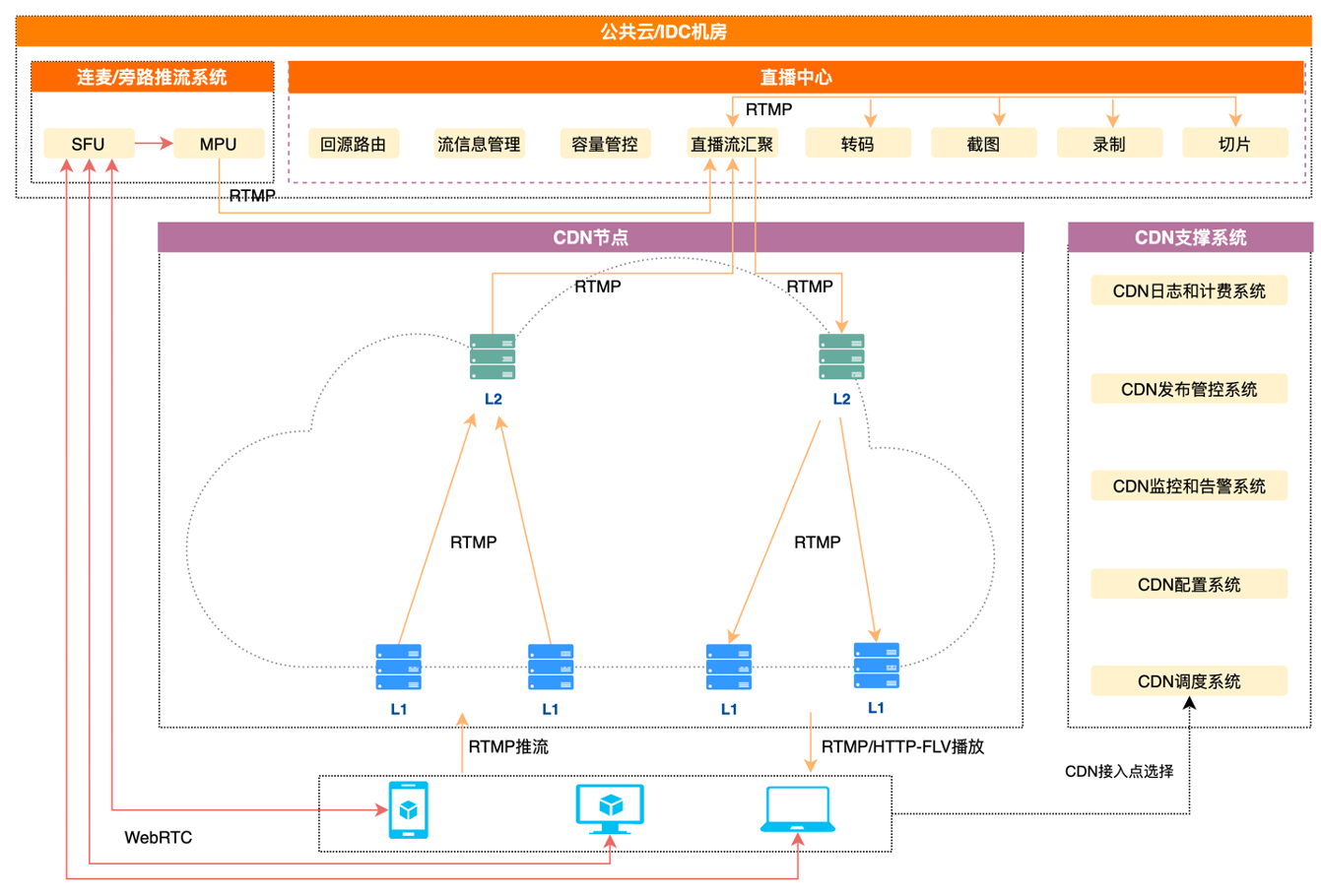Click the desktop monitor device icon
Viewport: 1321px width, 896px height.
(x=610, y=808)
